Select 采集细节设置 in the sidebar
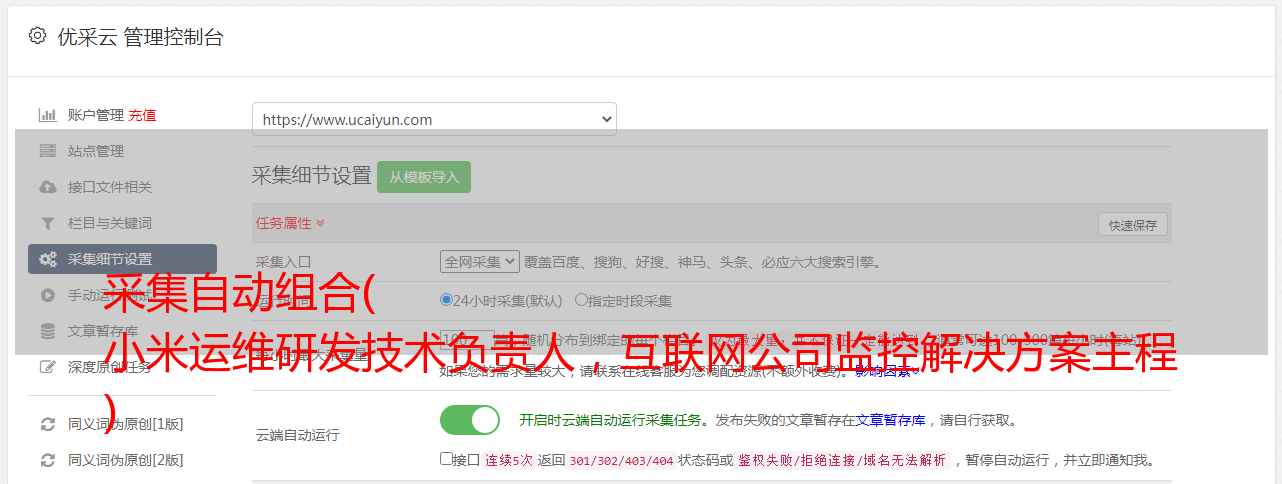This screenshot has height=484, width=1282. point(122,259)
